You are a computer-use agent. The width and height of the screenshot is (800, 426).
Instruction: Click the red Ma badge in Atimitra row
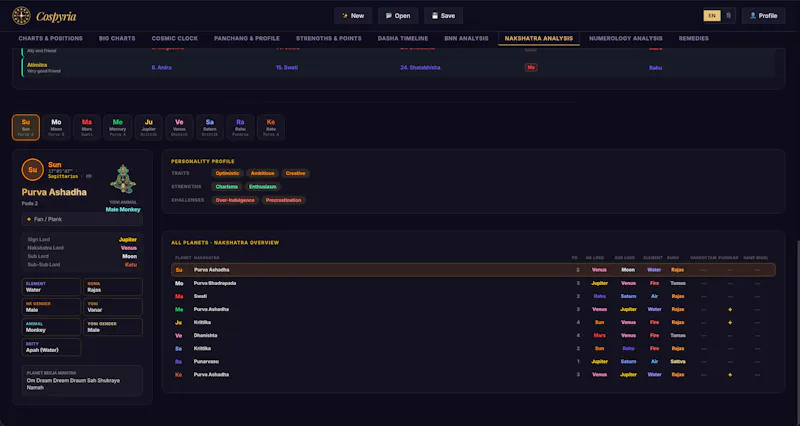(x=531, y=67)
